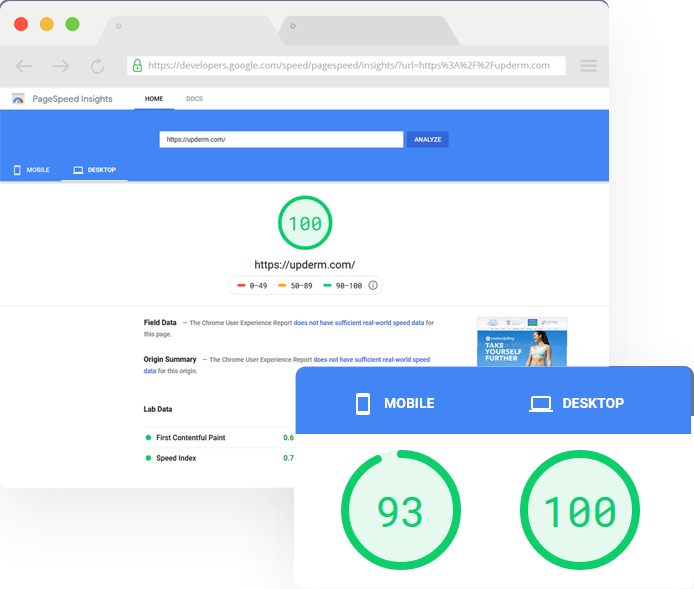
Task: Click the https://upderm.com/ heading below score
Action: click(x=305, y=265)
